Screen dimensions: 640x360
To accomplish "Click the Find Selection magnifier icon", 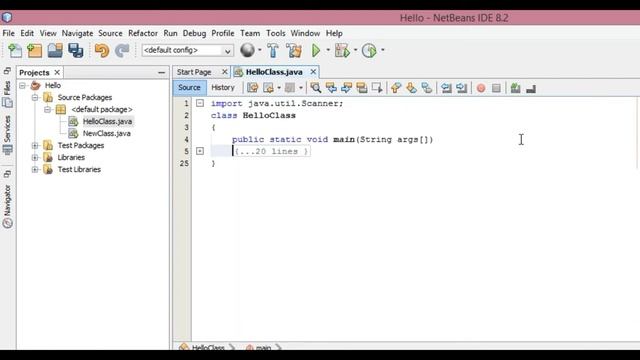I will click(x=316, y=88).
